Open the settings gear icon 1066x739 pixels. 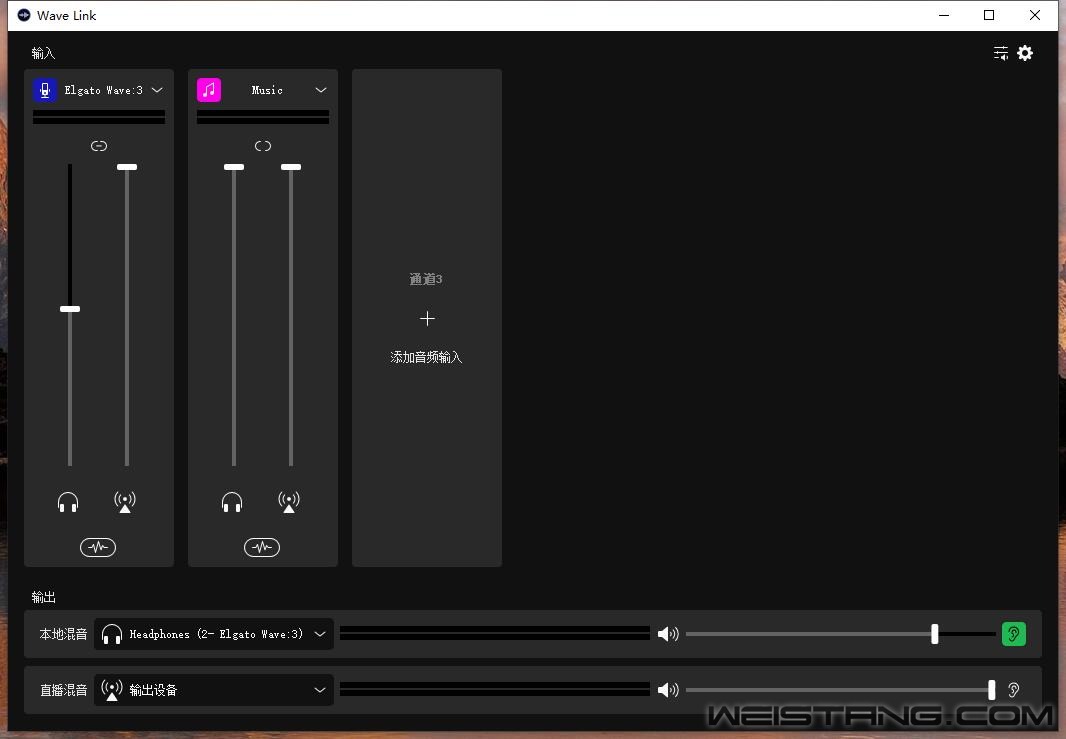1025,53
